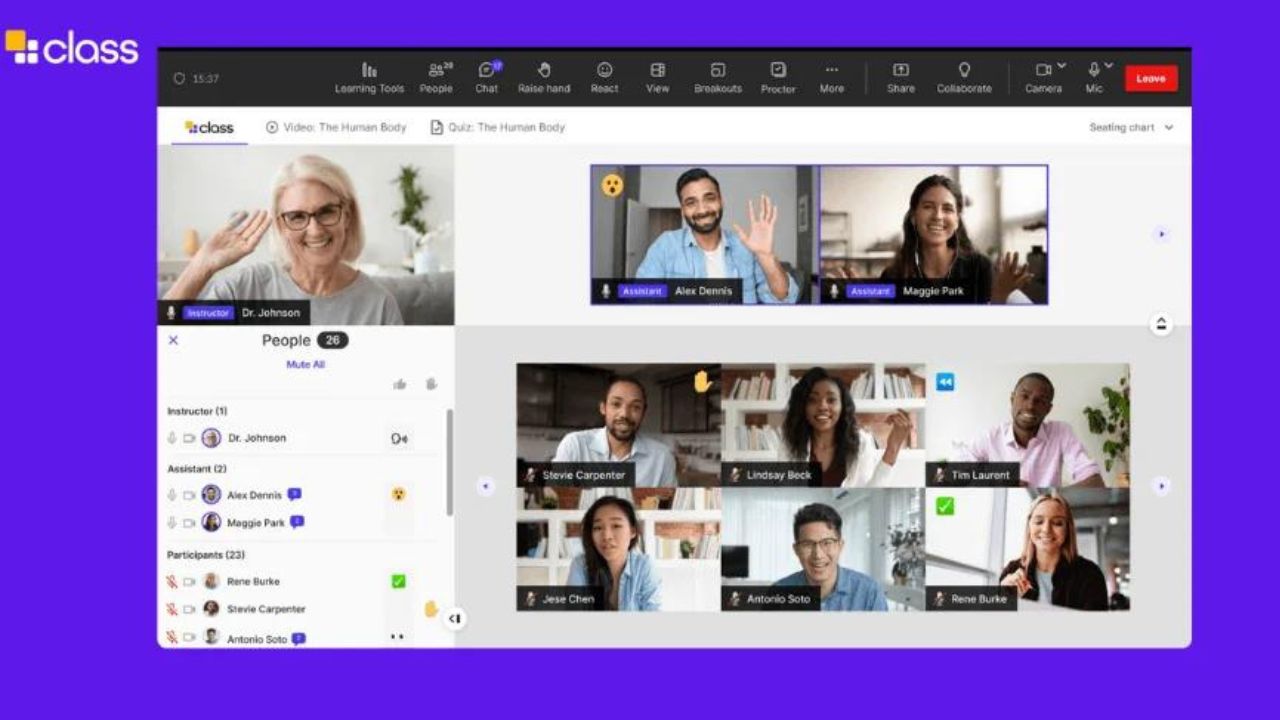Image resolution: width=1280 pixels, height=720 pixels.
Task: Toggle Antonio Soto's camera in list
Action: click(189, 637)
